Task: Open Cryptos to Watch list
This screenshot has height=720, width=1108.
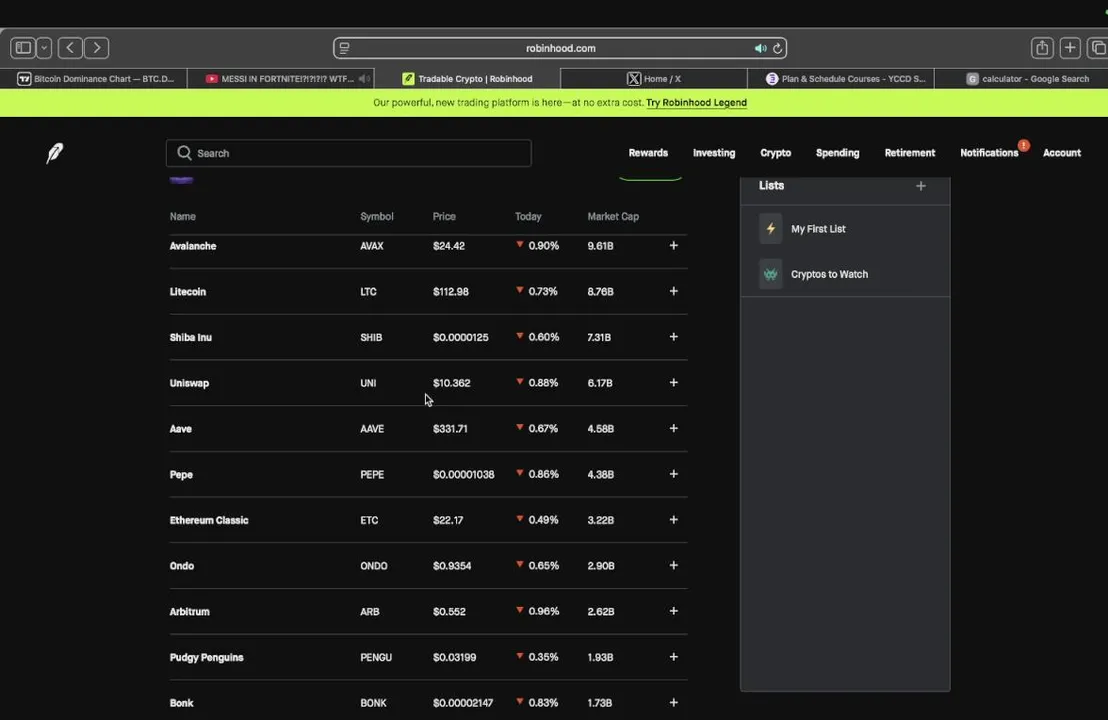Action: [x=845, y=274]
